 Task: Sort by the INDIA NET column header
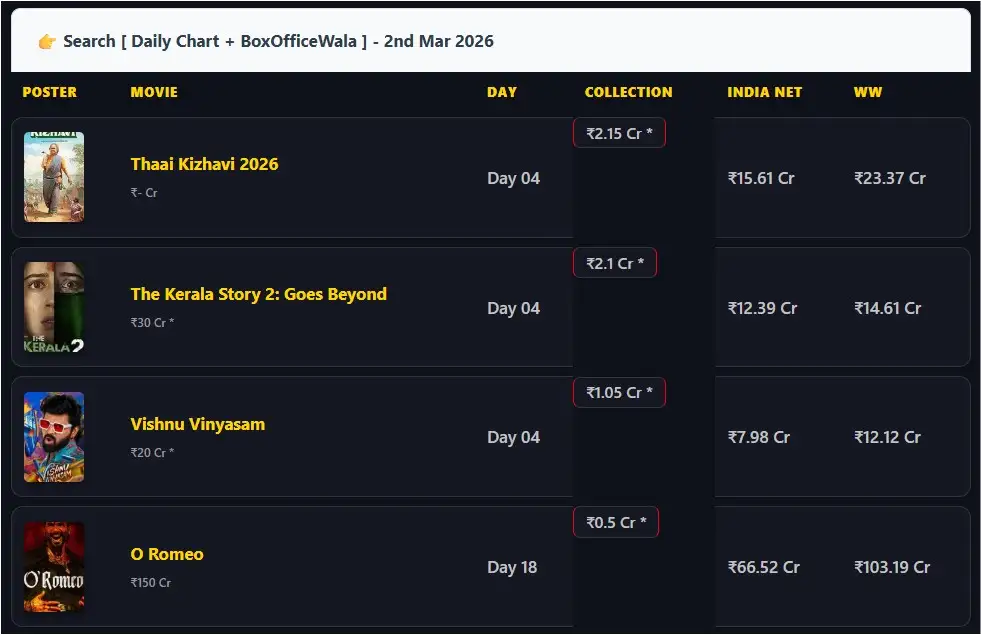[x=765, y=92]
